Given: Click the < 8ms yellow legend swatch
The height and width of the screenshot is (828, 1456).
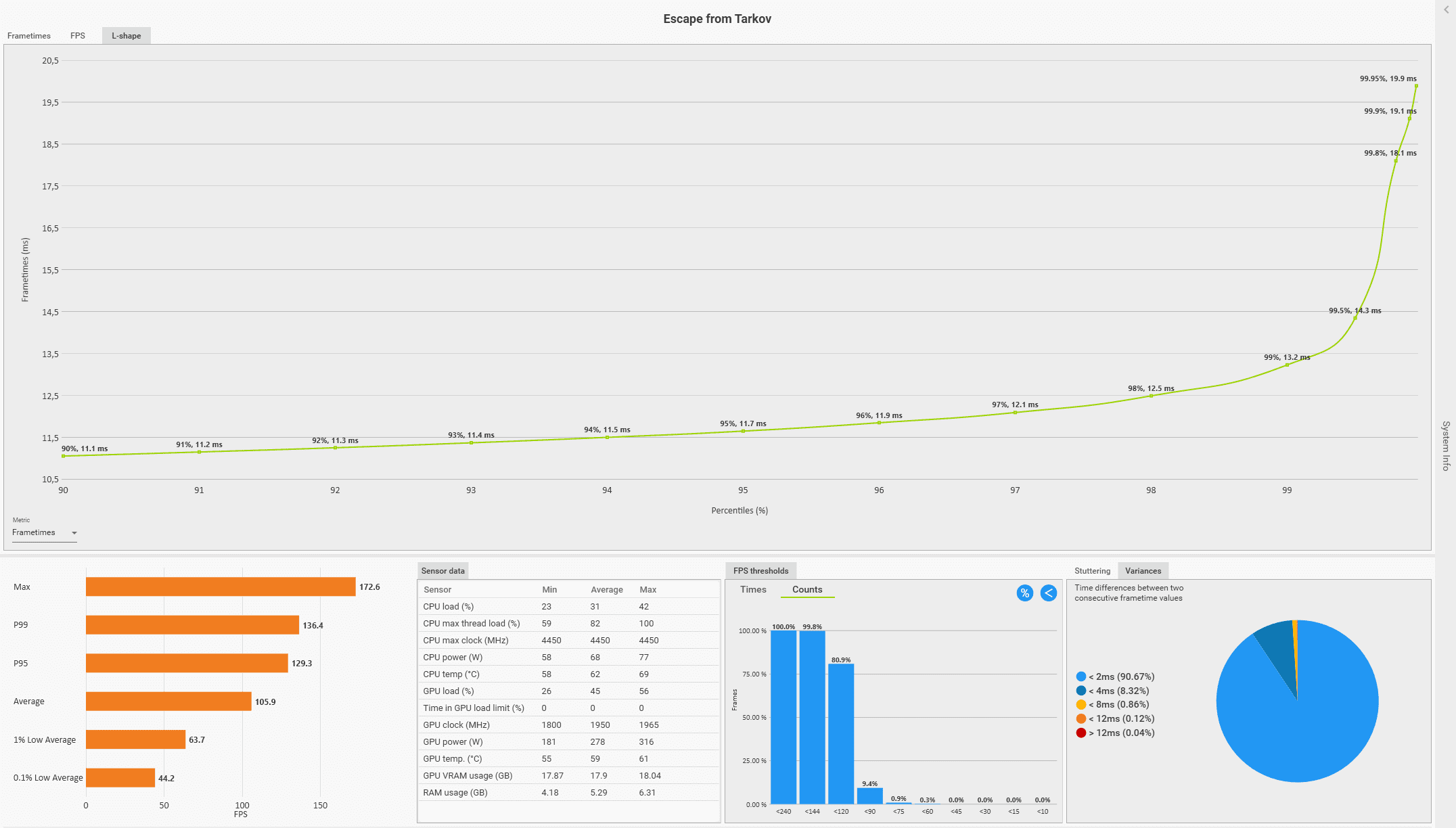Looking at the screenshot, I should pyautogui.click(x=1081, y=705).
